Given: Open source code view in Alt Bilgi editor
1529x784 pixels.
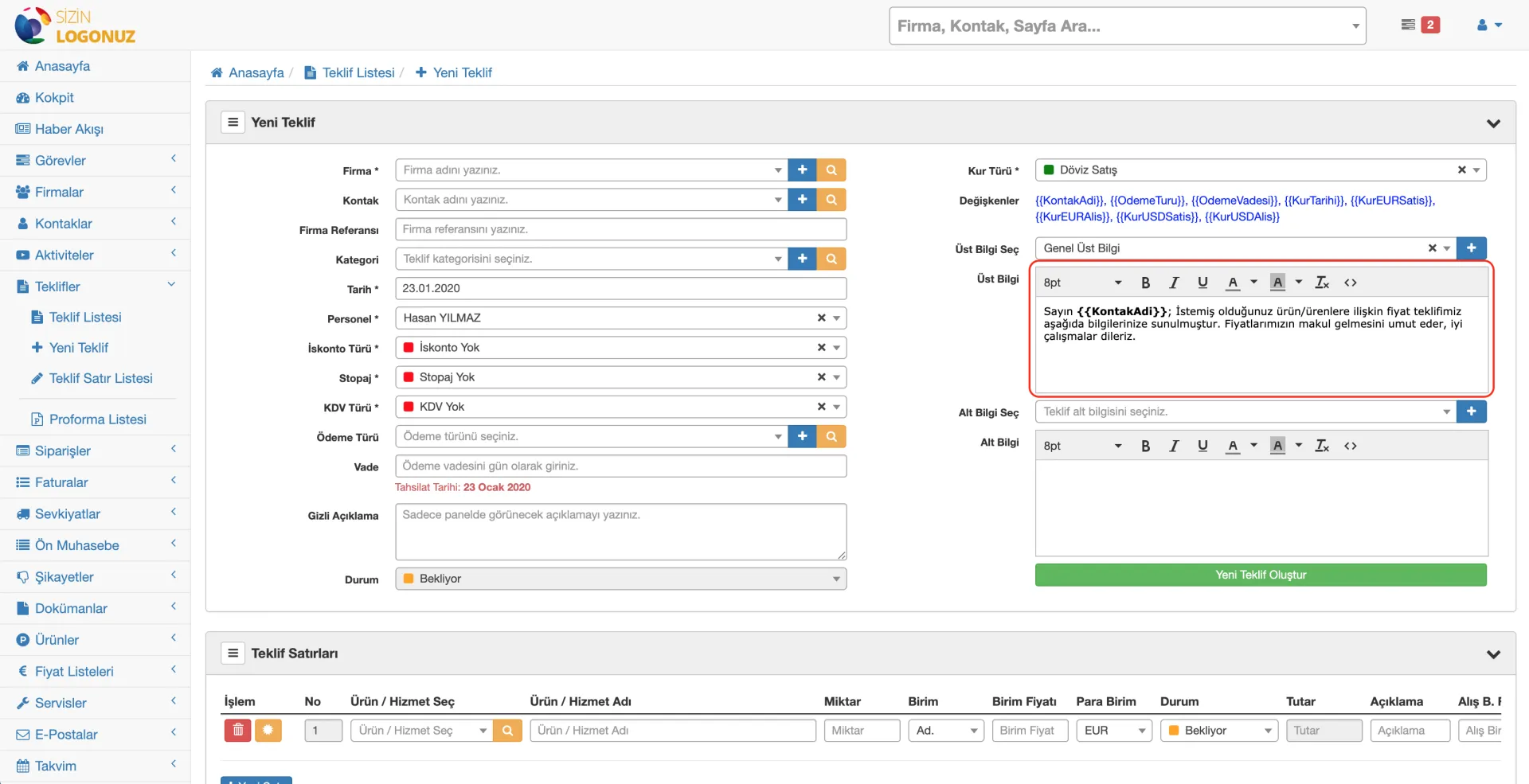Looking at the screenshot, I should click(1351, 446).
